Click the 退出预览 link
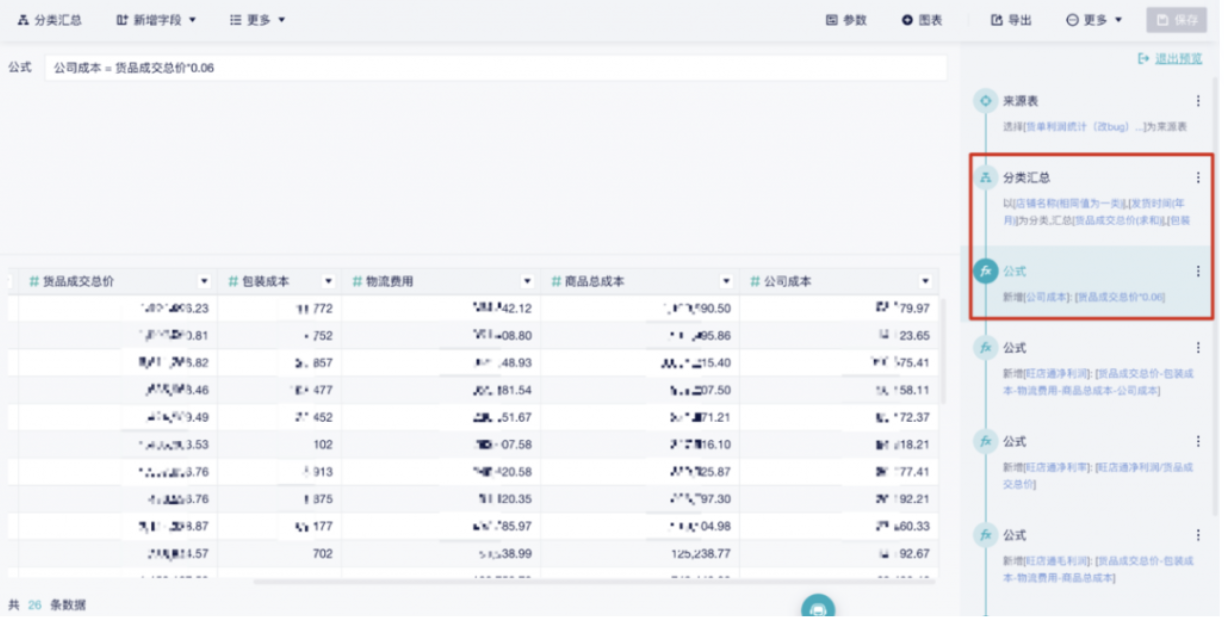This screenshot has width=1224, height=638. (1170, 59)
